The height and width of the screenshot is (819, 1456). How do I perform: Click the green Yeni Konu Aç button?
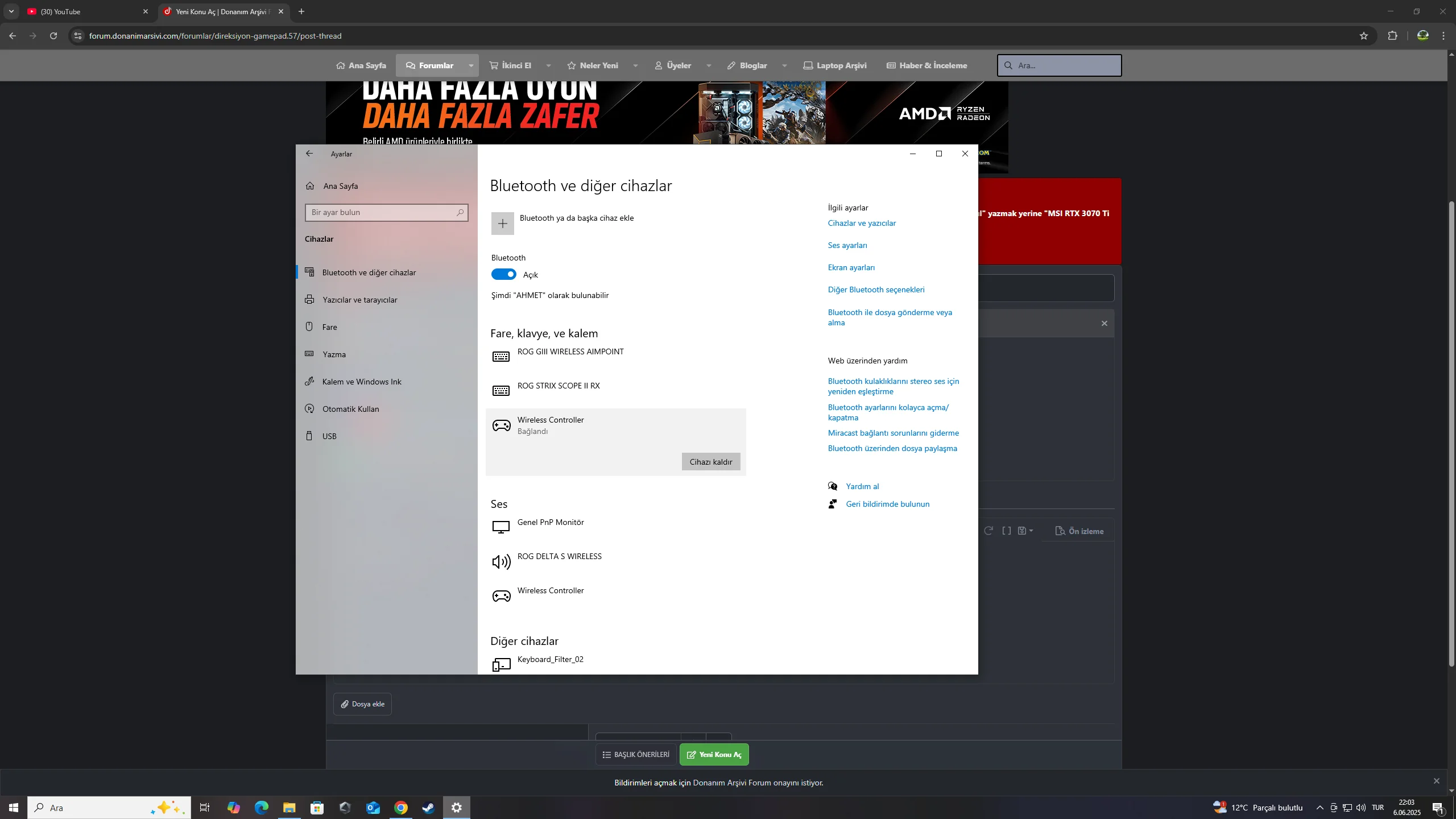tap(714, 755)
